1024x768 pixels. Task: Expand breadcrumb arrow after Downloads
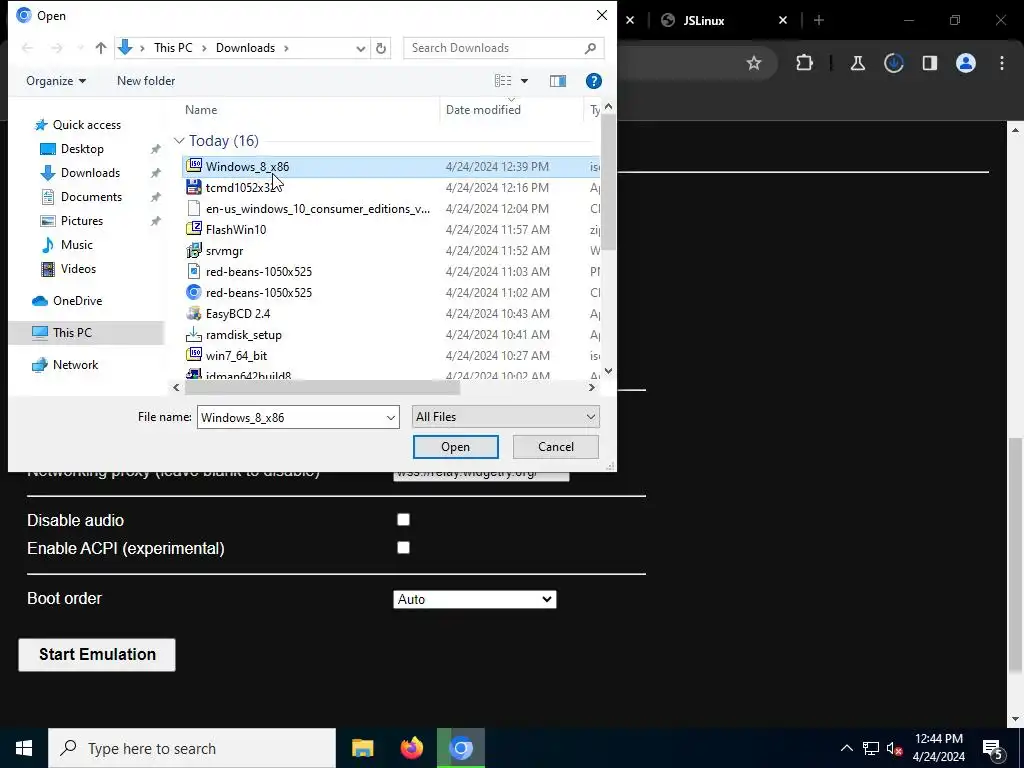pos(286,48)
